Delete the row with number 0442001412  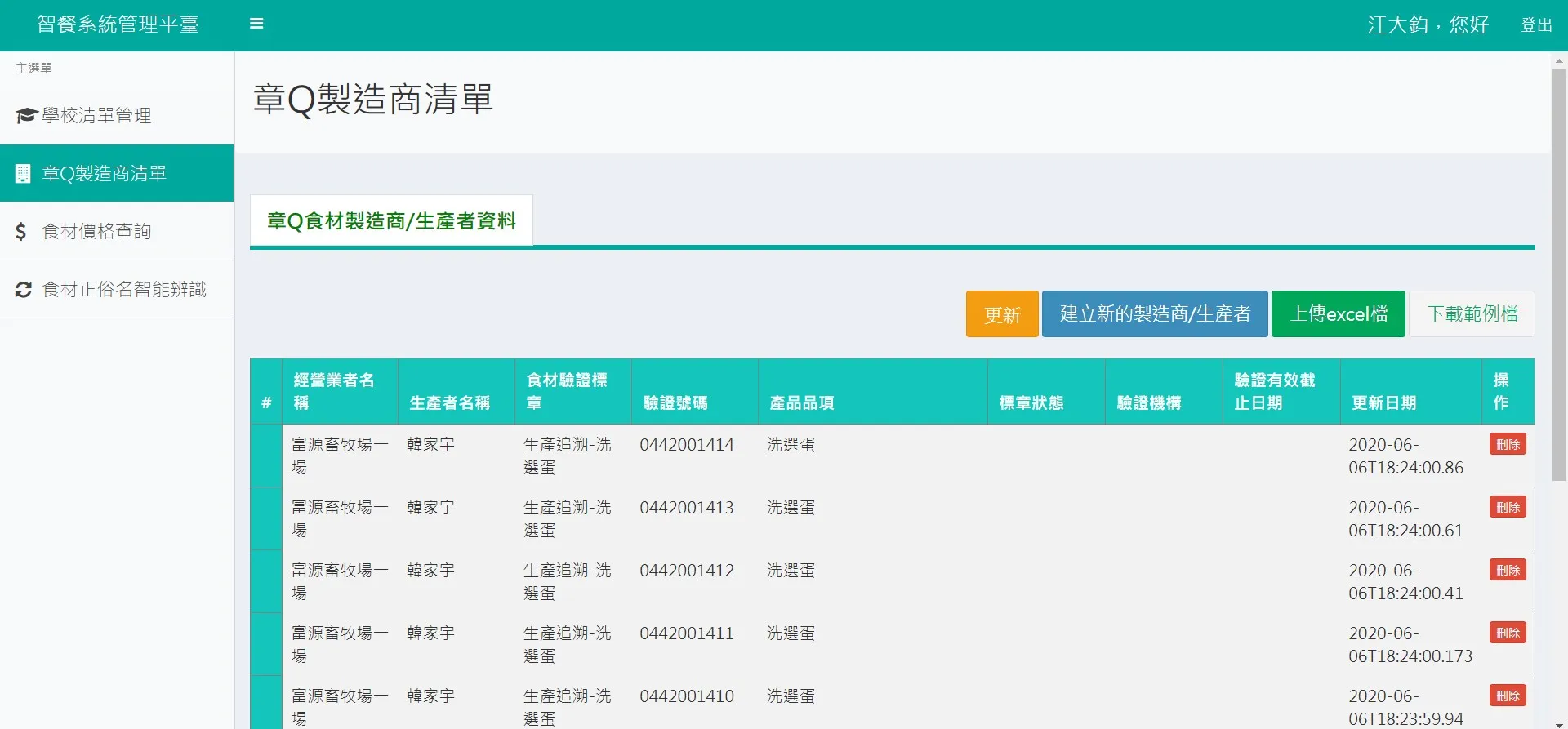point(1508,570)
